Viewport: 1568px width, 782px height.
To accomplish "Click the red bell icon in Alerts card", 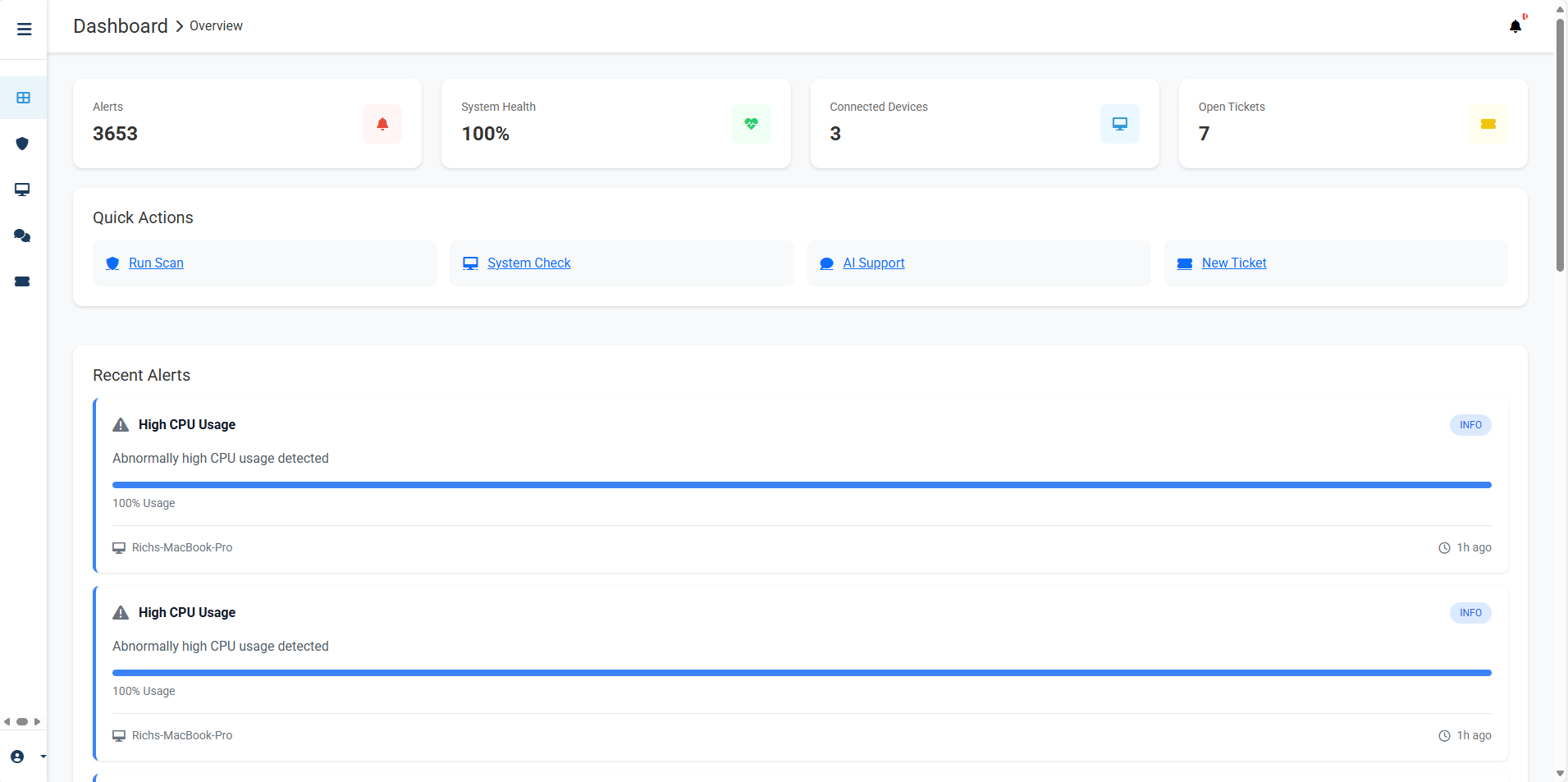I will tap(382, 124).
